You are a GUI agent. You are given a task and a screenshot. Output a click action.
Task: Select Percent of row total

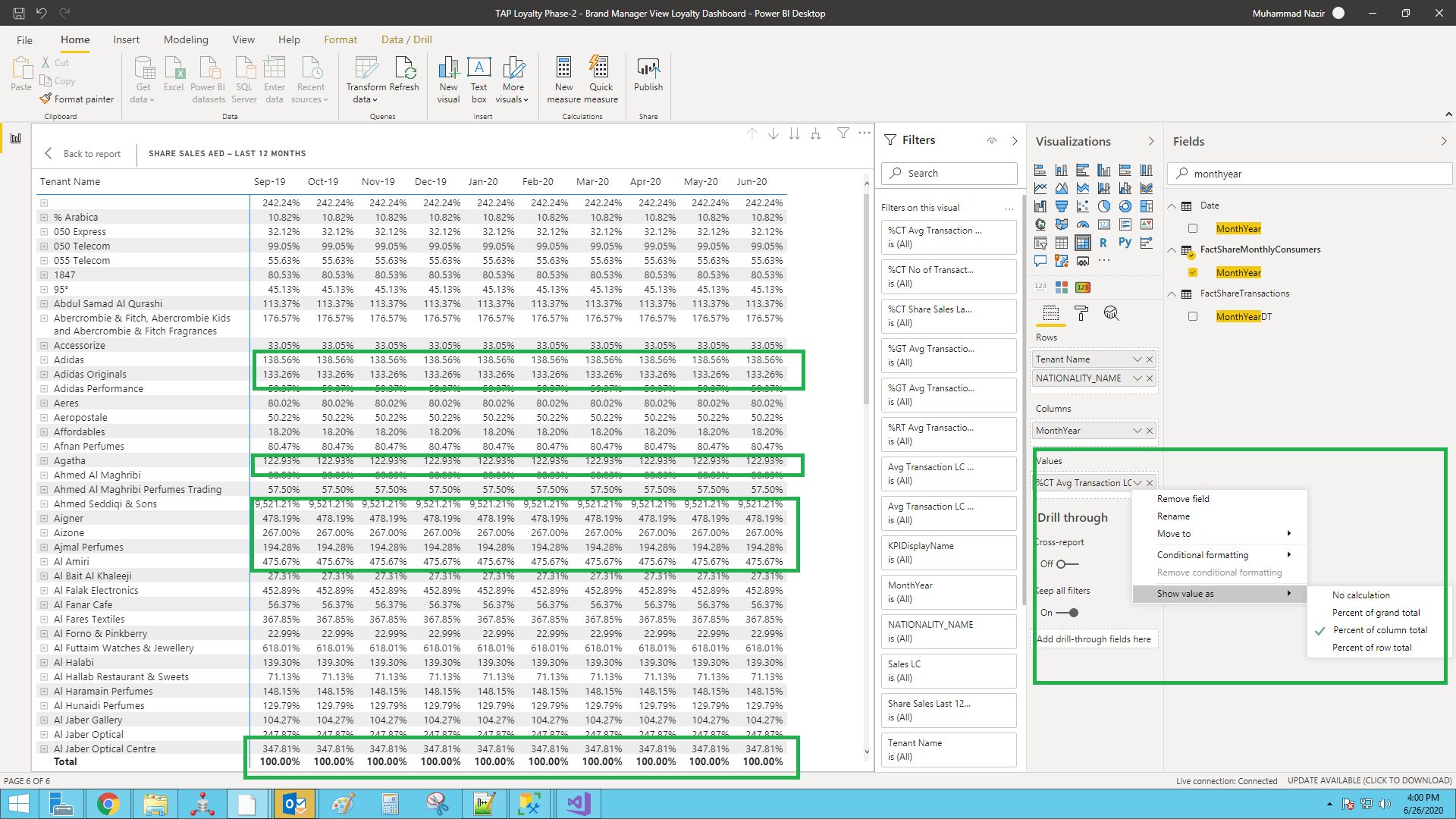(1372, 648)
